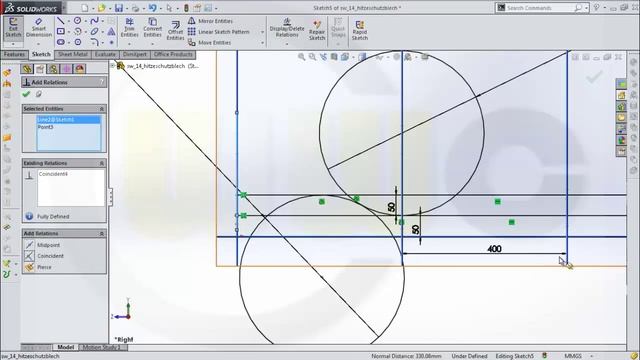
Task: Select the Spline sketch tool
Action: (x=94, y=20)
